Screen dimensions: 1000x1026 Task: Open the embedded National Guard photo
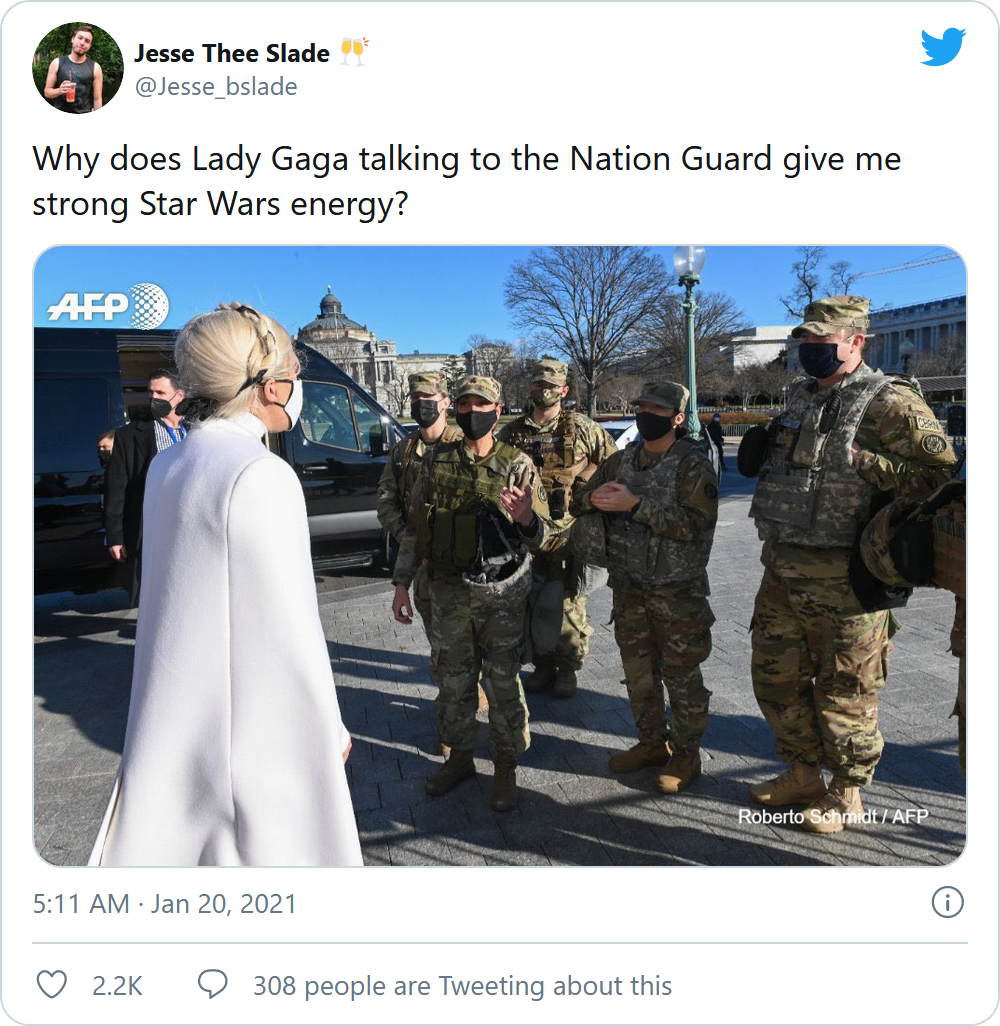[500, 556]
